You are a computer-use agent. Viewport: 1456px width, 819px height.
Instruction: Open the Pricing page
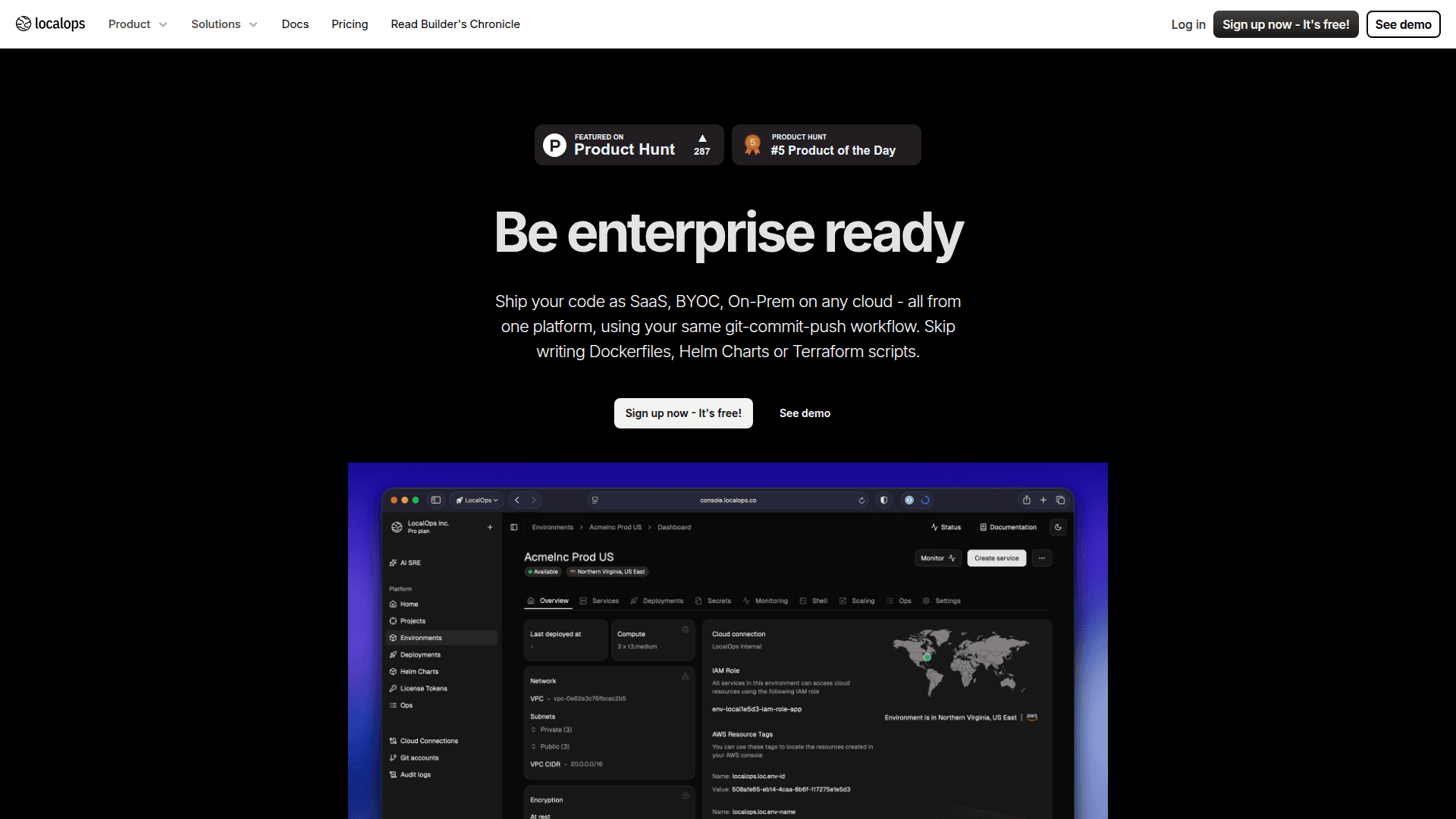[x=350, y=24]
